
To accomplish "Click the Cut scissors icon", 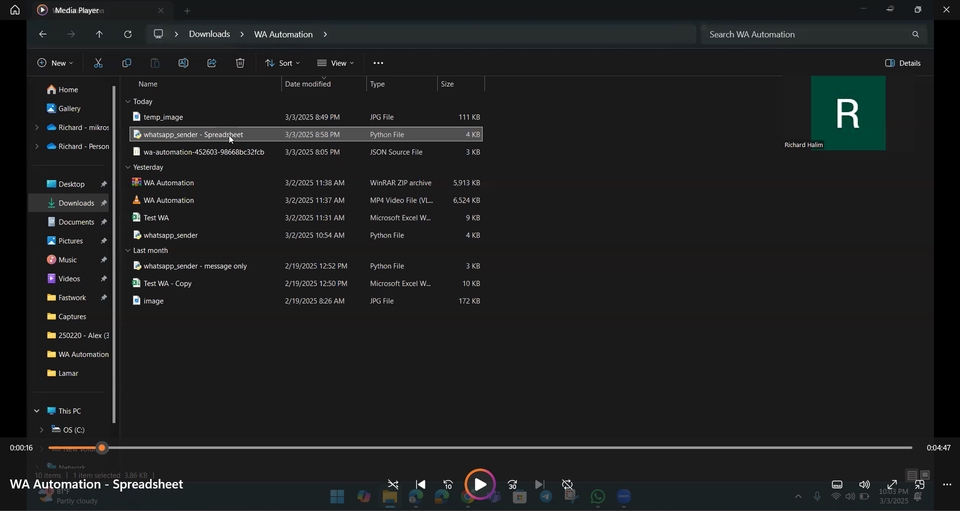I will point(98,63).
